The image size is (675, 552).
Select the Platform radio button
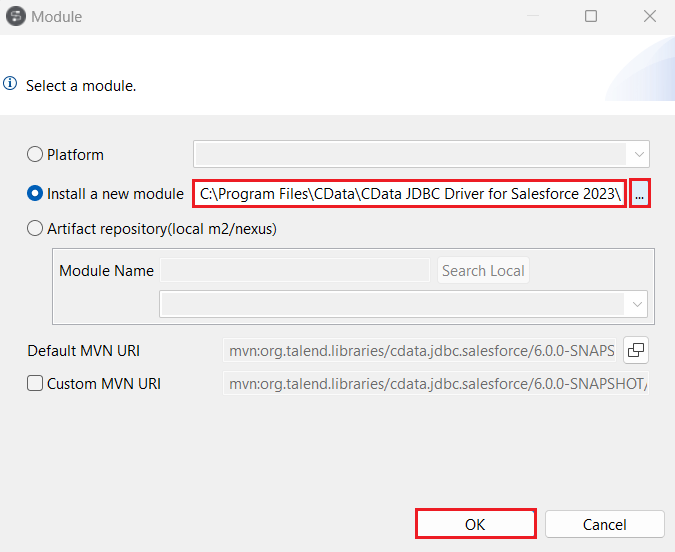click(x=36, y=155)
